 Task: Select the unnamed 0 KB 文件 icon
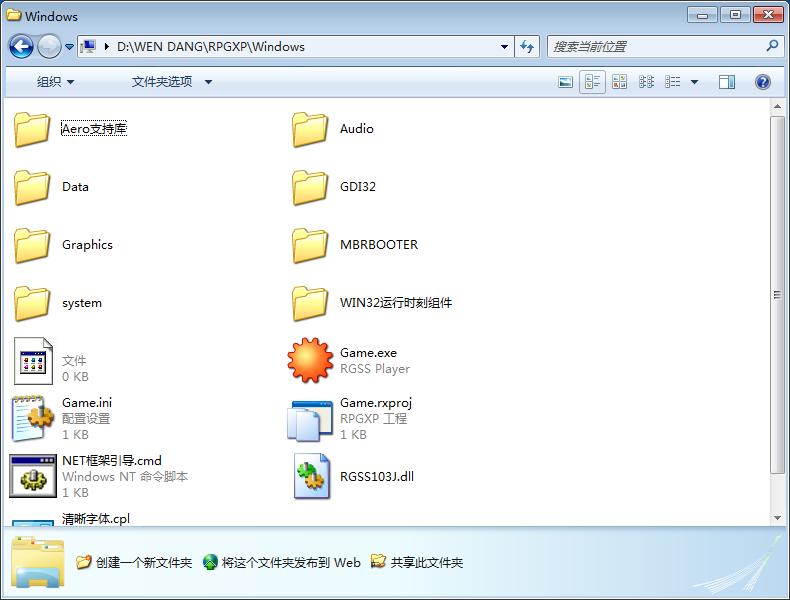33,361
